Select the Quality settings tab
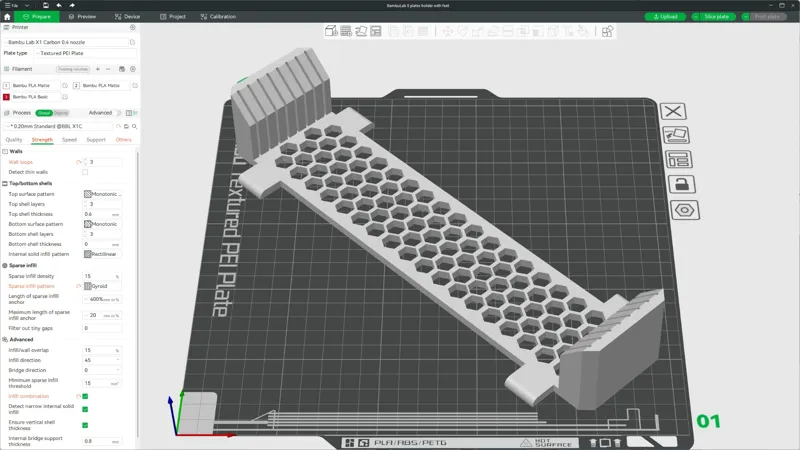Screen dimensions: 800x450 click(14, 140)
